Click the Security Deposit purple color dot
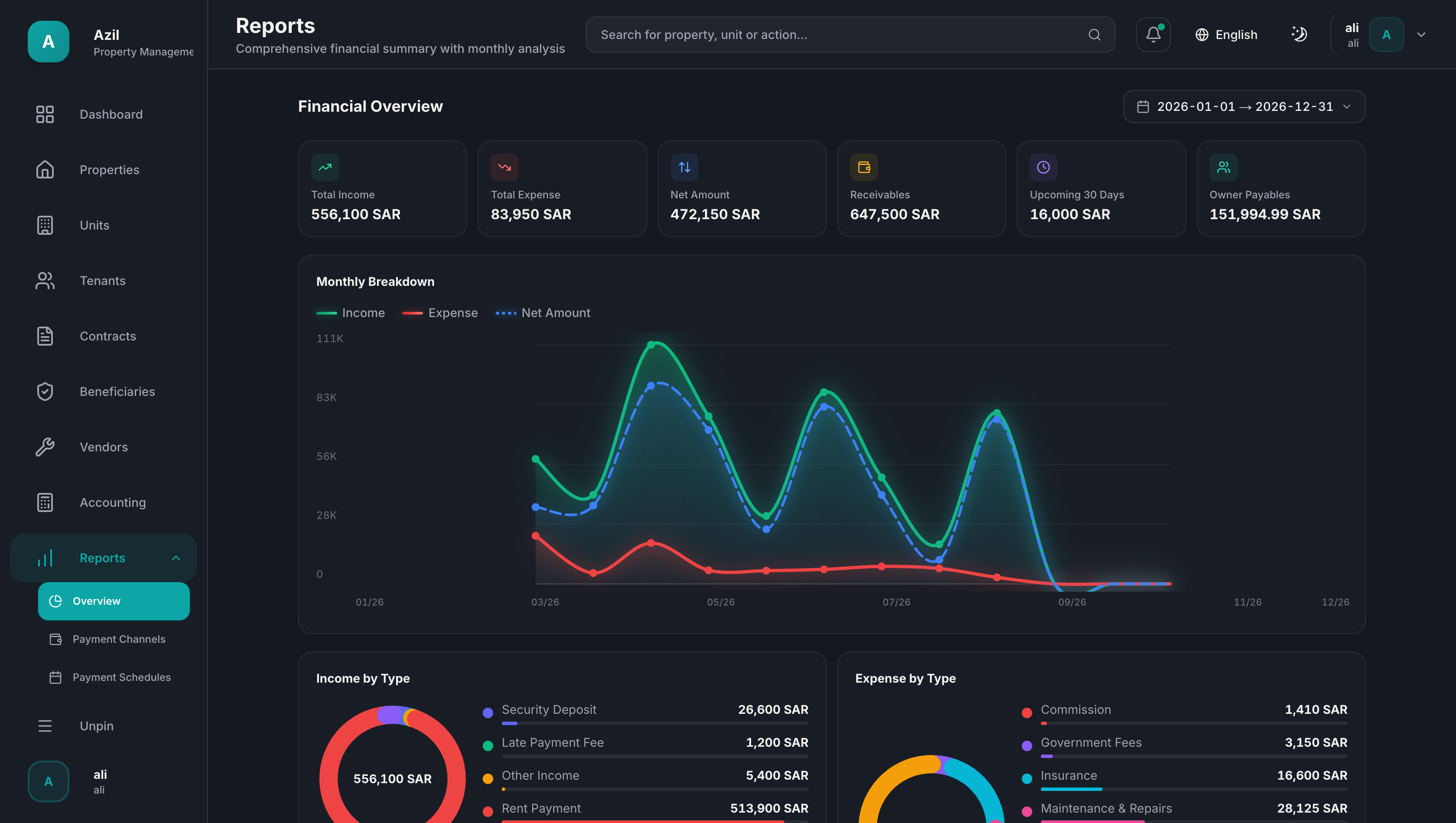Viewport: 1456px width, 823px height. (x=487, y=713)
